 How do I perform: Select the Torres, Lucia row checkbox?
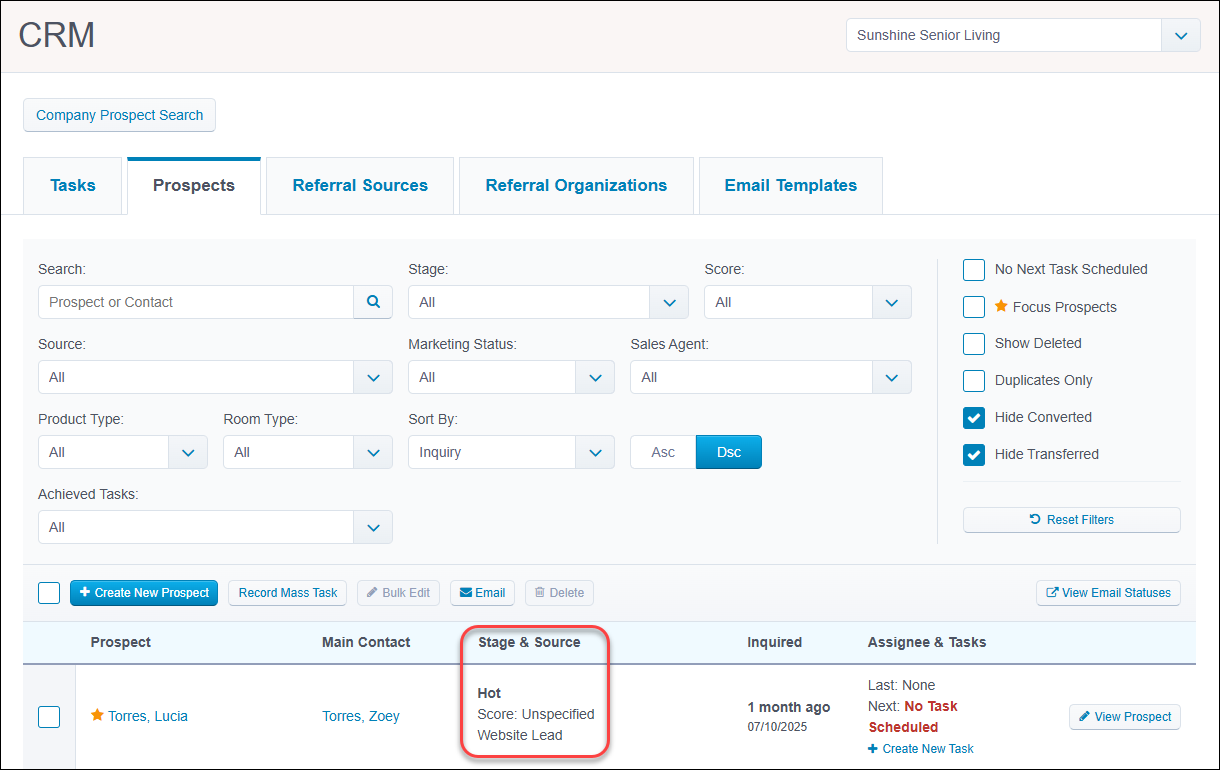(49, 717)
